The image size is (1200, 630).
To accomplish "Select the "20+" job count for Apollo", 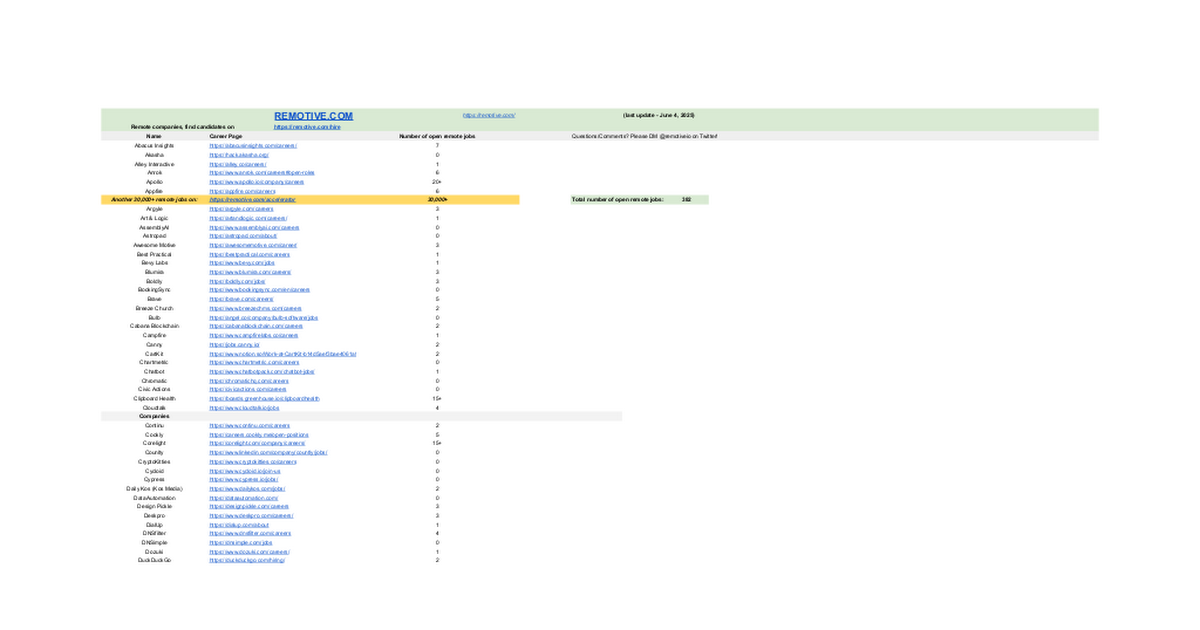I will click(437, 182).
